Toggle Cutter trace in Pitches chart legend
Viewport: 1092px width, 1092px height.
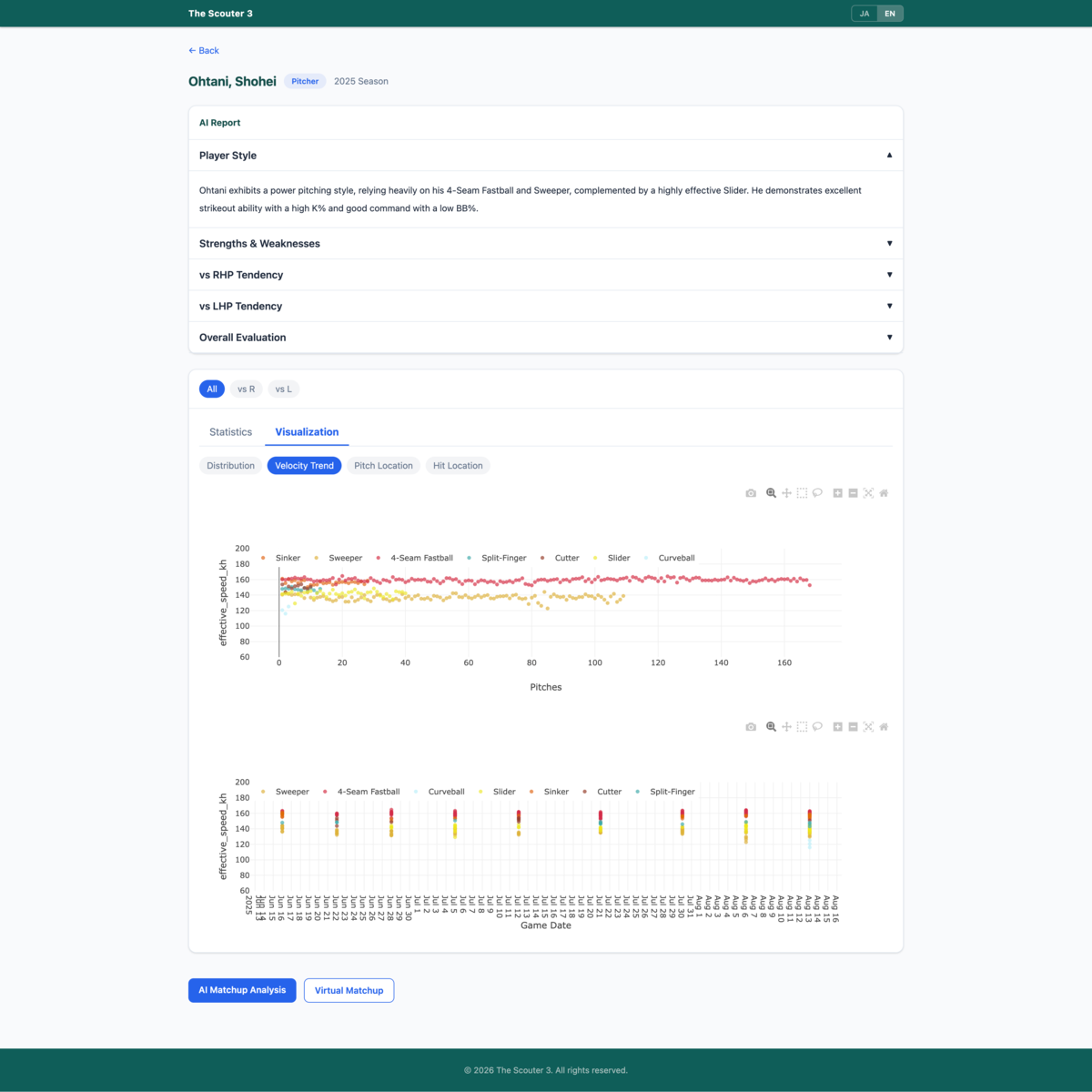pos(560,558)
